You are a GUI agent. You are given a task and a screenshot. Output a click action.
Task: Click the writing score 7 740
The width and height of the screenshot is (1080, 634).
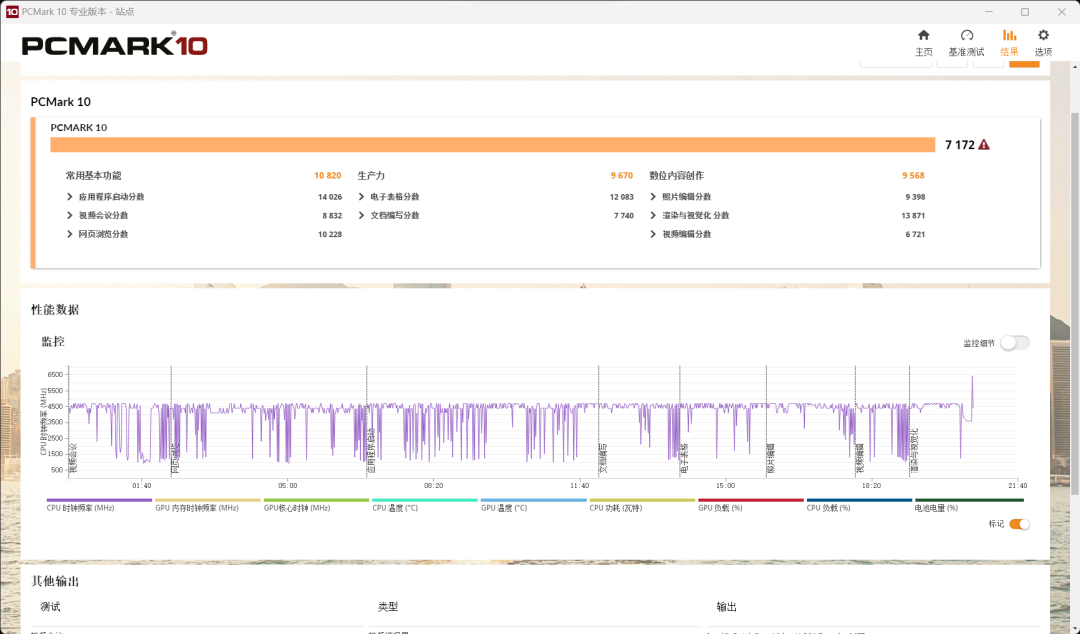[x=623, y=215]
